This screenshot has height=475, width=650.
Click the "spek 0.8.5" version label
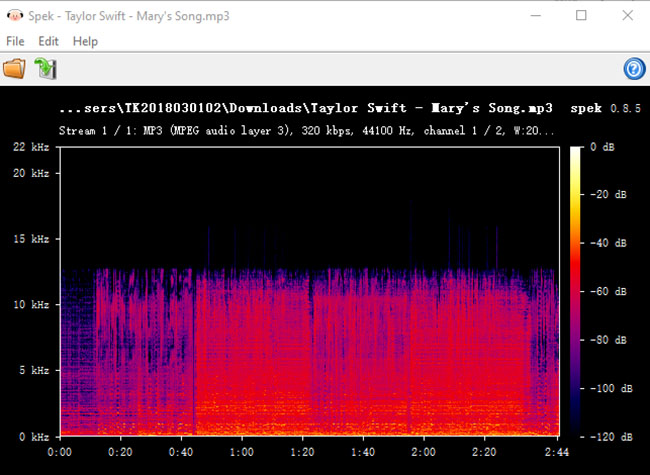coord(605,109)
